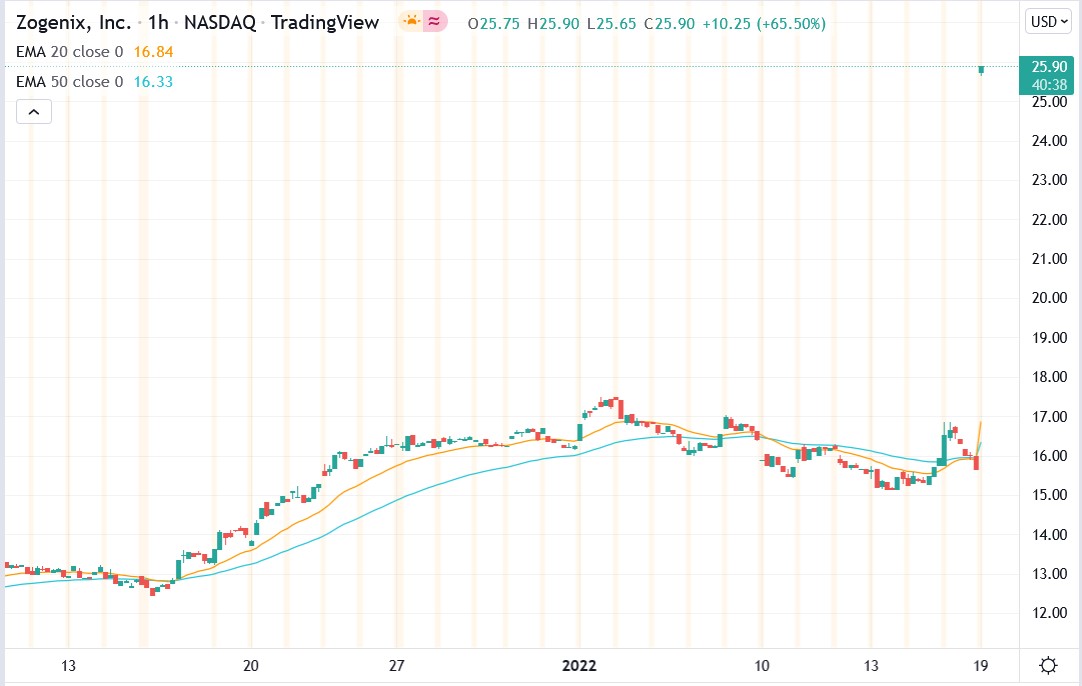Open the 1h interval selector

click(155, 20)
